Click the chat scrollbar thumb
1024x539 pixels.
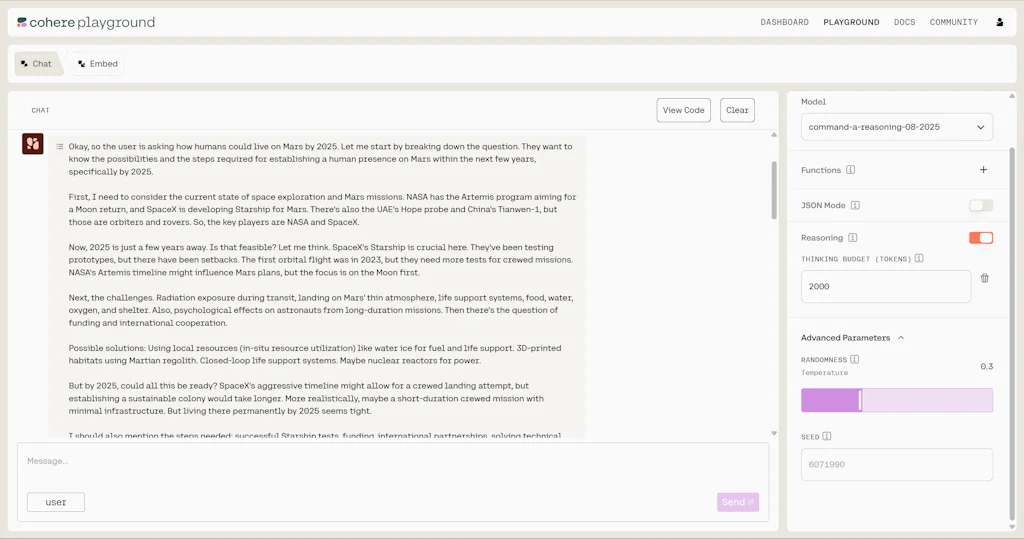coord(774,190)
